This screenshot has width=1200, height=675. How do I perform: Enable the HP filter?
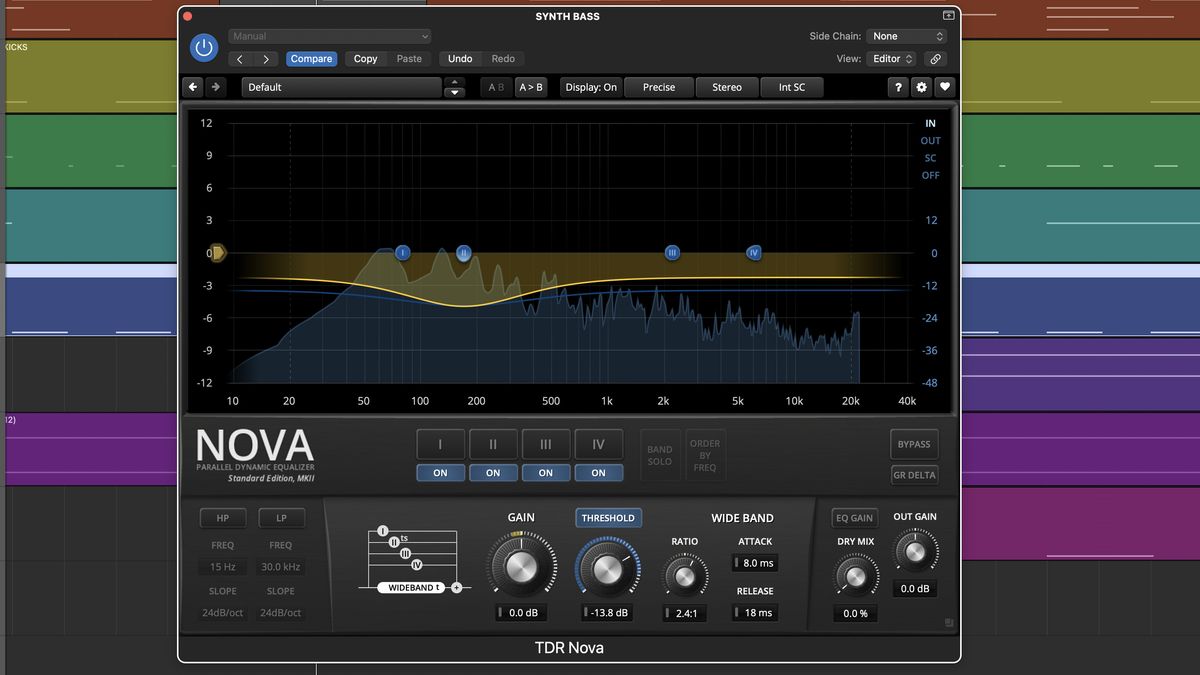(222, 518)
